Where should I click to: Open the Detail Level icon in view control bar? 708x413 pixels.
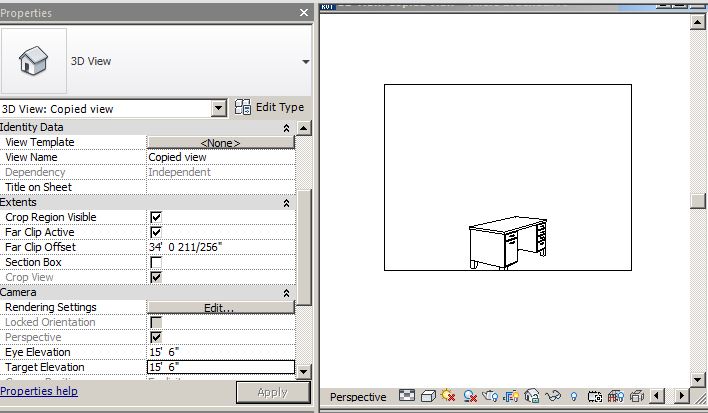[406, 396]
